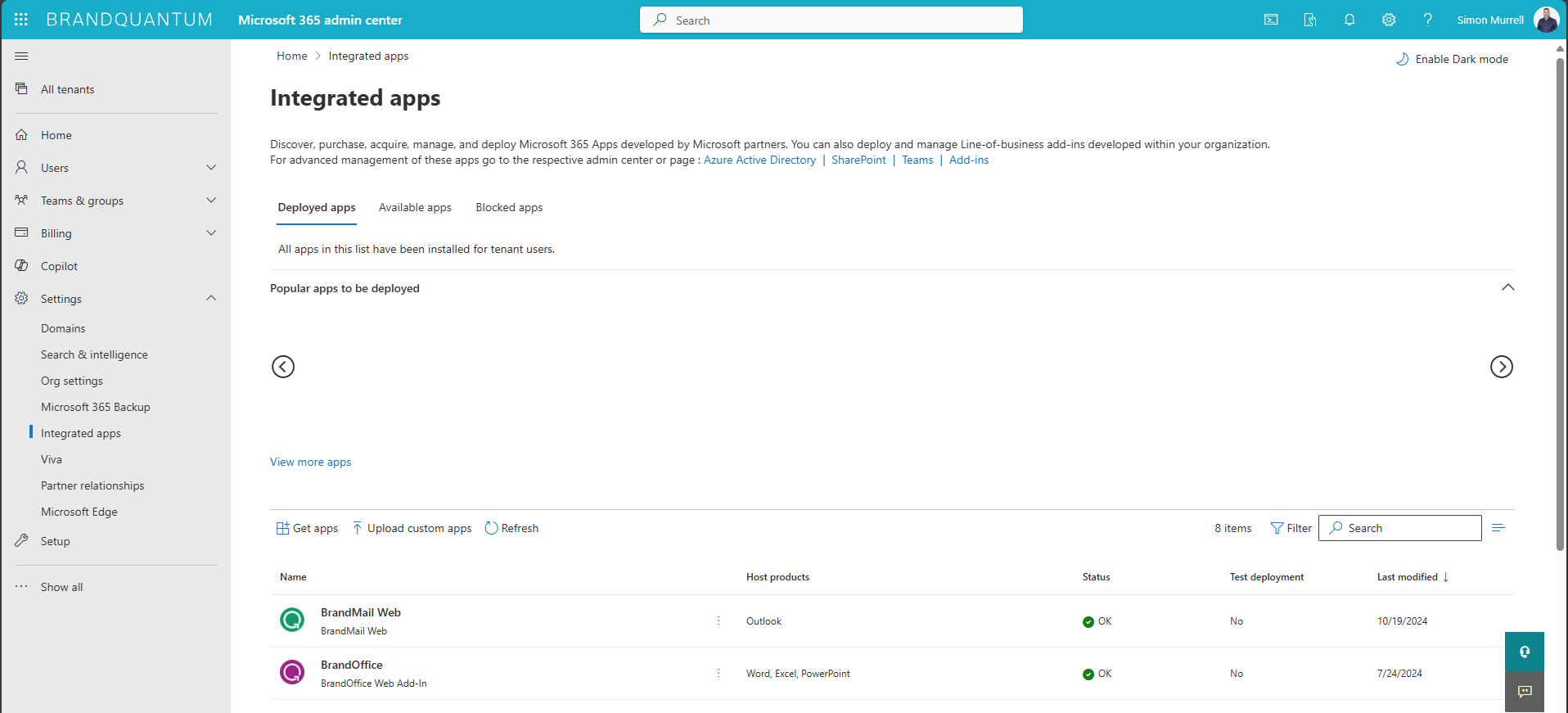
Task: Open Microsoft Edge settings
Action: [79, 512]
